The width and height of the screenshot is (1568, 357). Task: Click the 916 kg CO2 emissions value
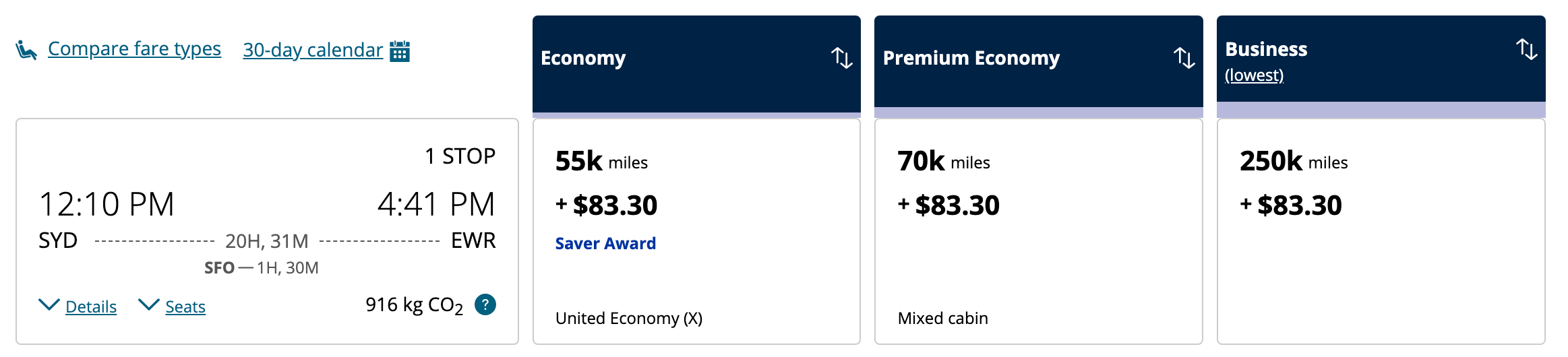tap(414, 305)
